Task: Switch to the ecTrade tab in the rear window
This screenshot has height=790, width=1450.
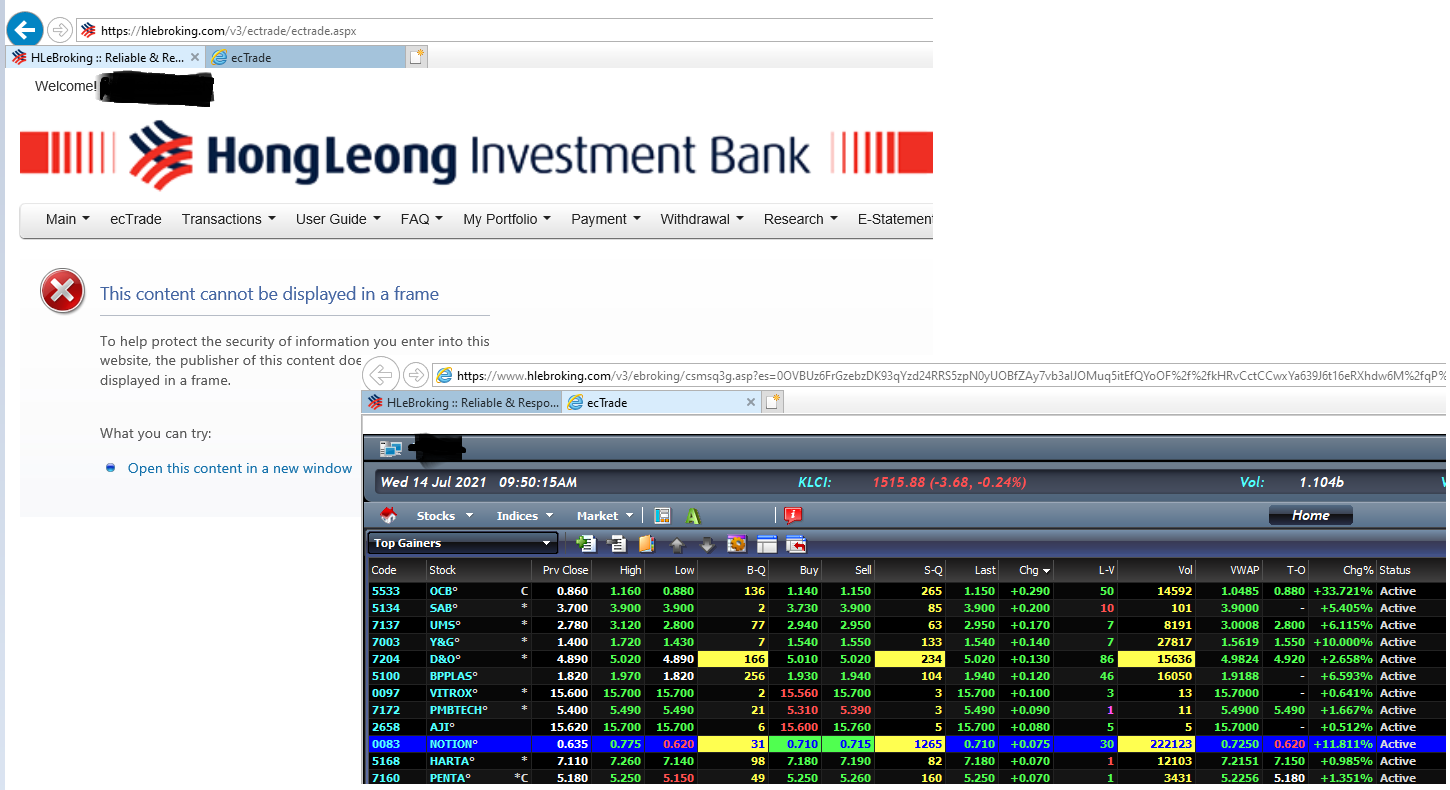Action: click(x=306, y=57)
